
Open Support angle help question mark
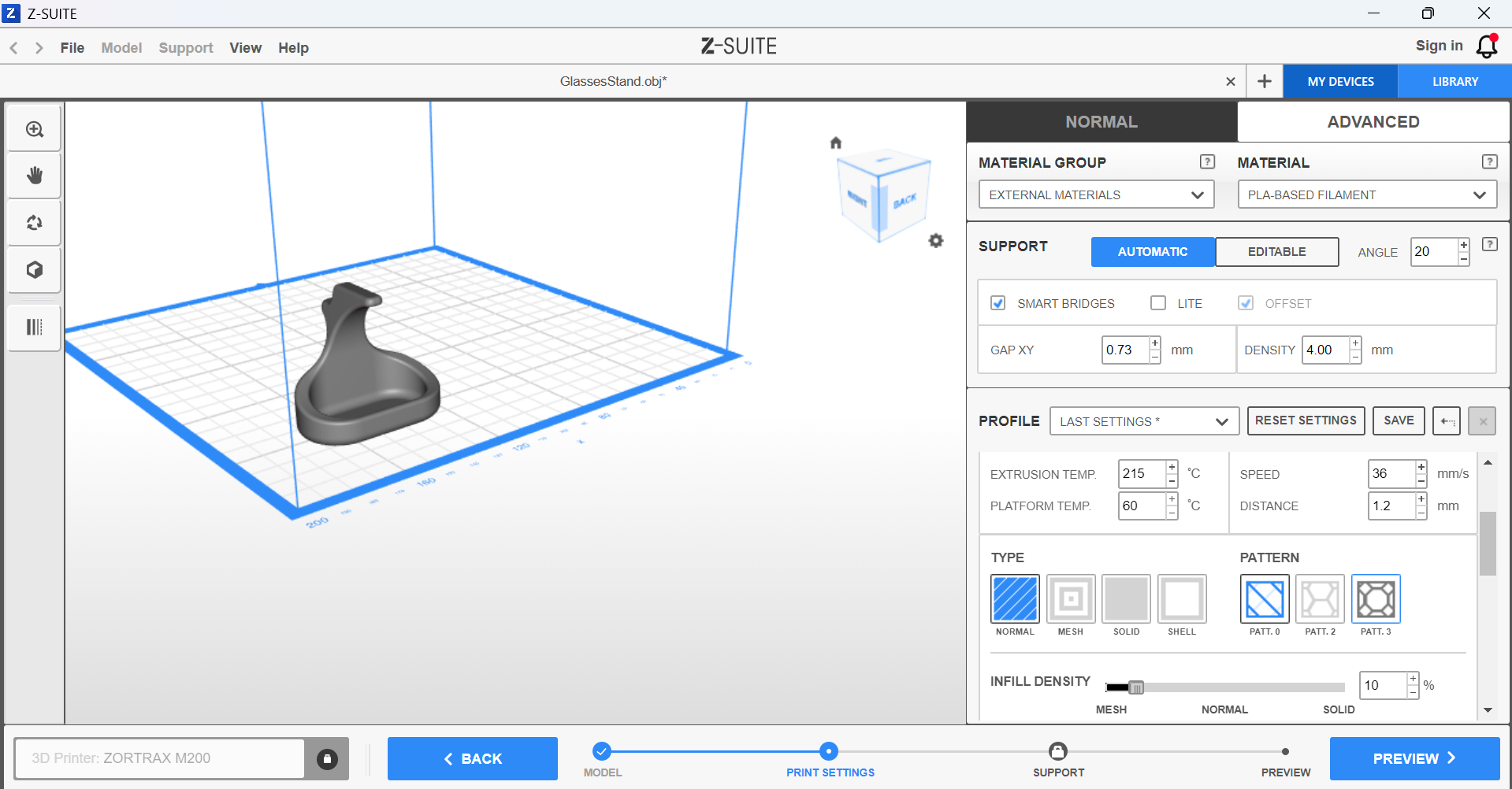click(1489, 244)
